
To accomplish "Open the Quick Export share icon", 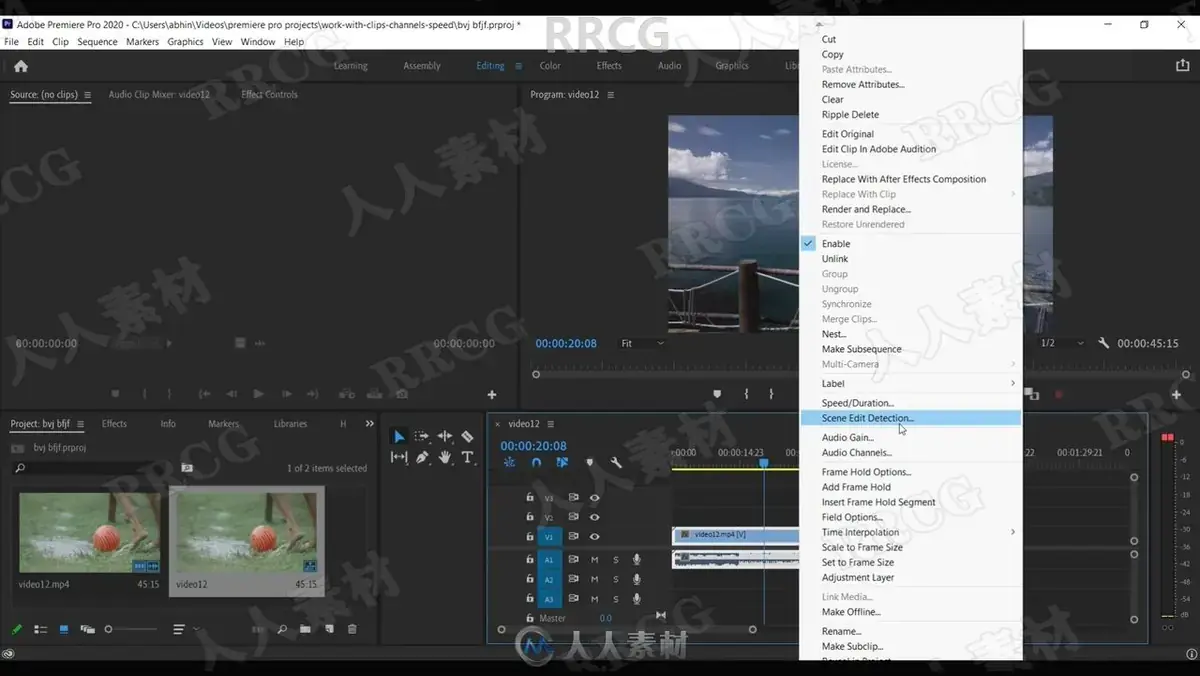I will click(1182, 65).
